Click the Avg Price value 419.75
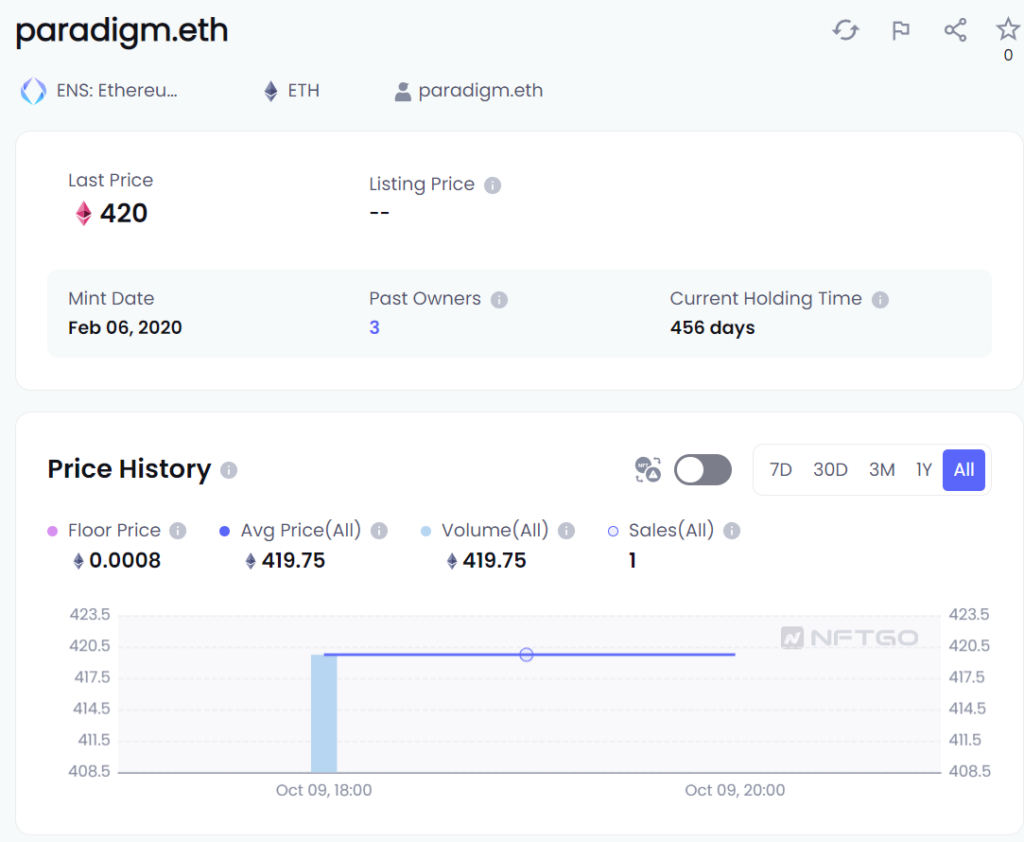Viewport: 1024px width, 842px height. pyautogui.click(x=293, y=560)
